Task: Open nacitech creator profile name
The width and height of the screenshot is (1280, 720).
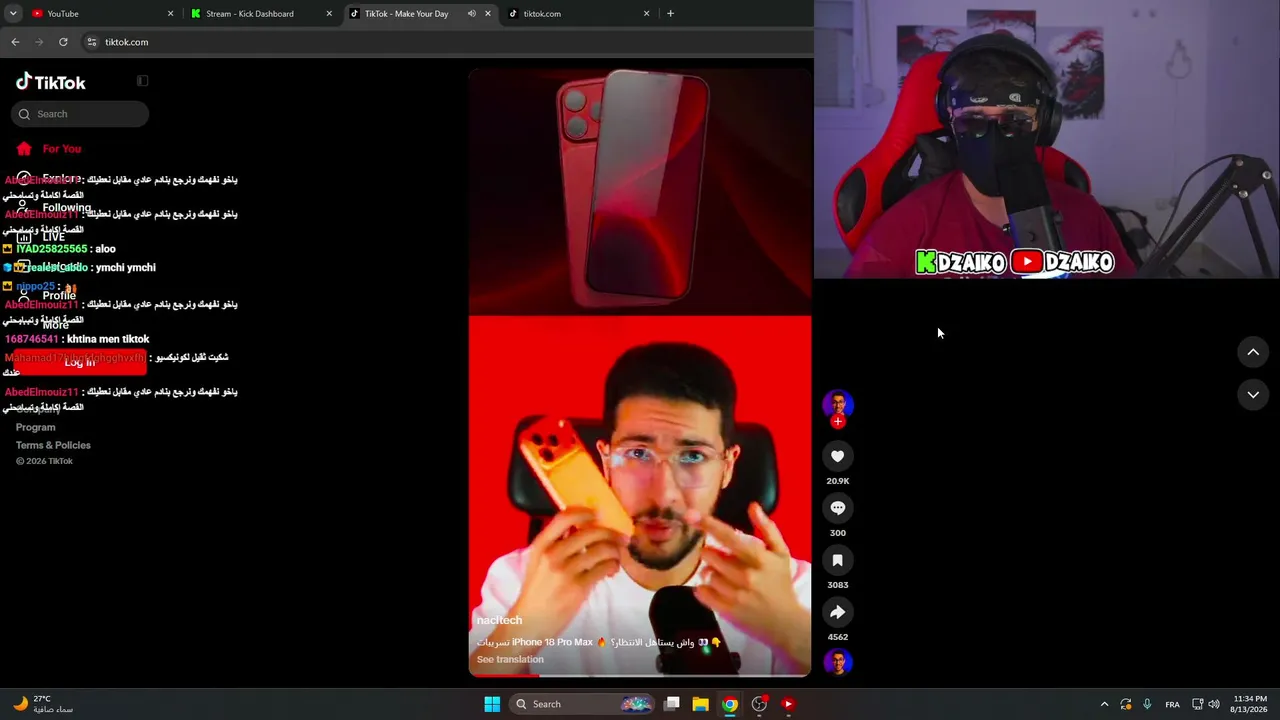Action: (x=499, y=620)
